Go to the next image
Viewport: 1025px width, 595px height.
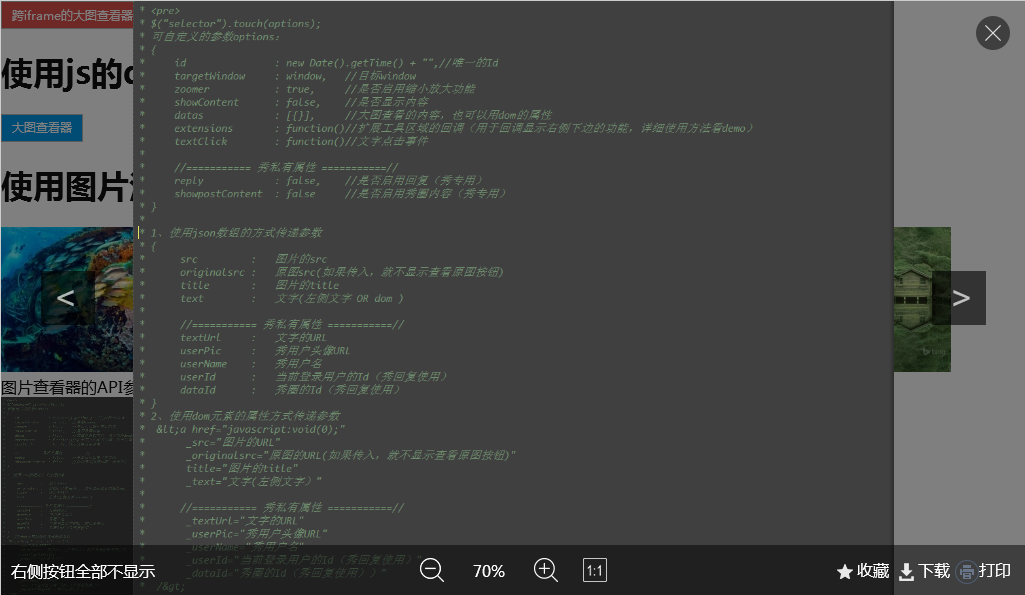point(960,298)
